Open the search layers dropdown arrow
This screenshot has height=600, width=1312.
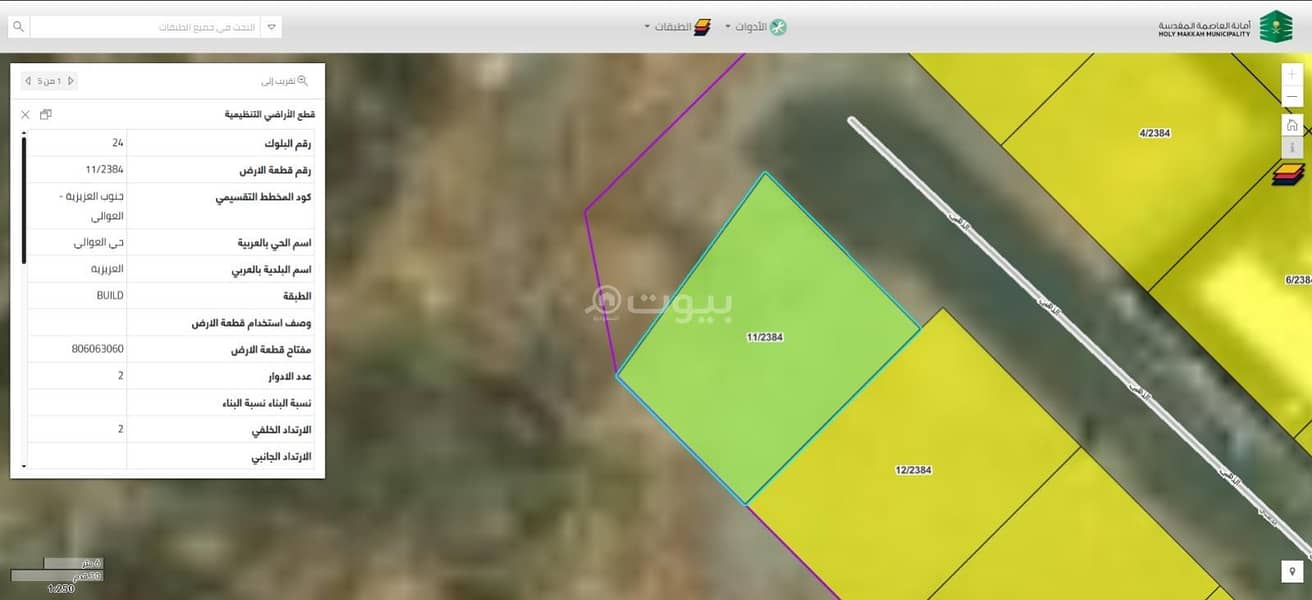click(x=271, y=27)
